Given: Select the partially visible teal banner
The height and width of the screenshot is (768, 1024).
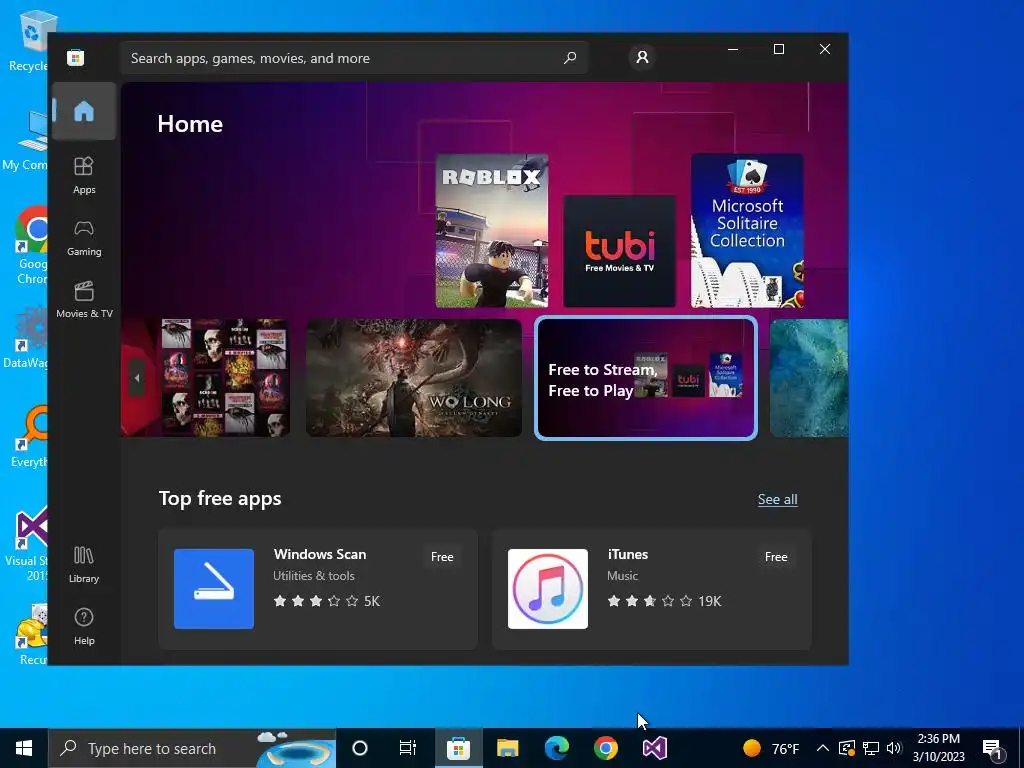Looking at the screenshot, I should click(x=809, y=378).
